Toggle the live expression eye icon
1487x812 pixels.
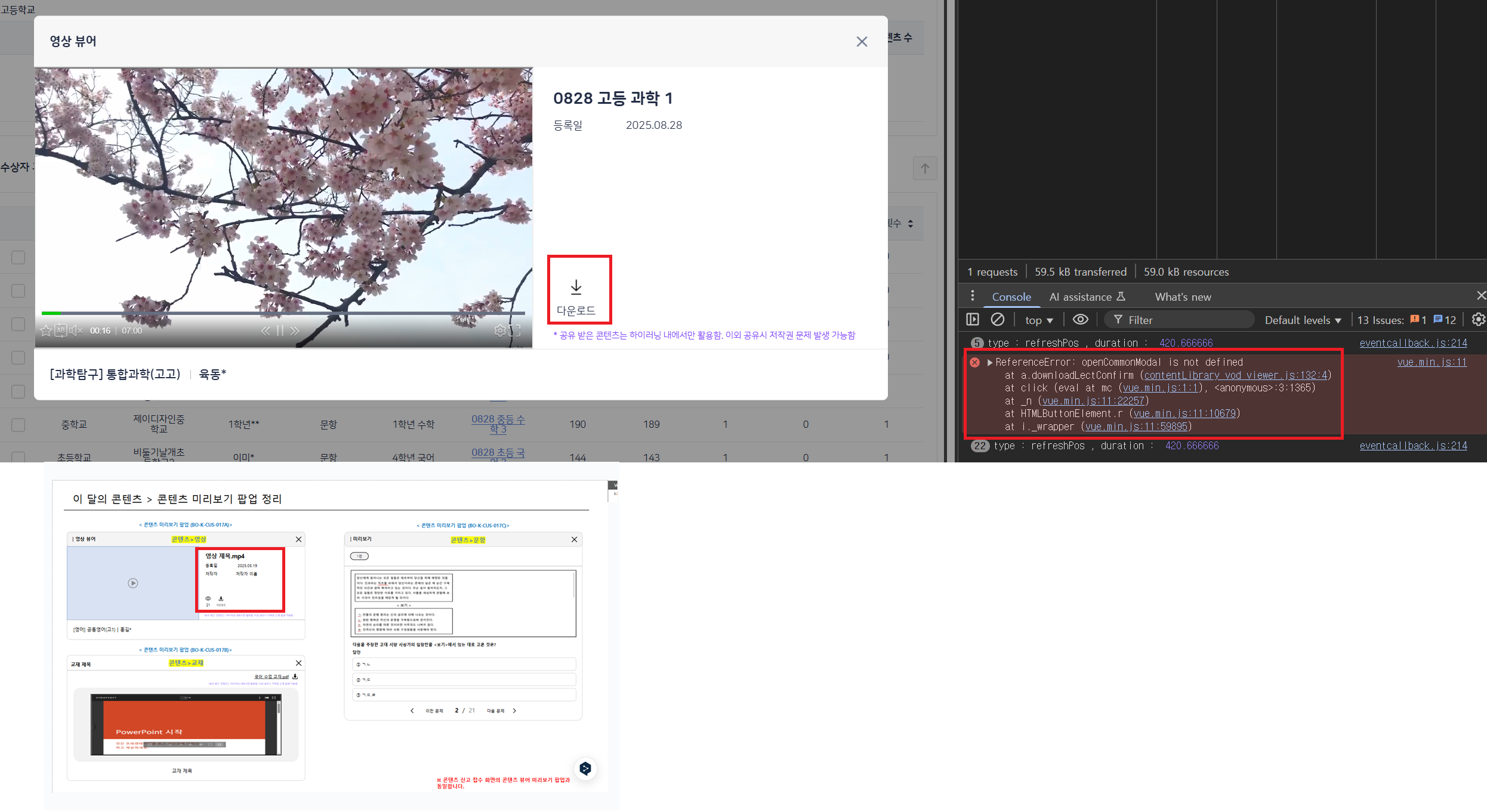(x=1080, y=320)
